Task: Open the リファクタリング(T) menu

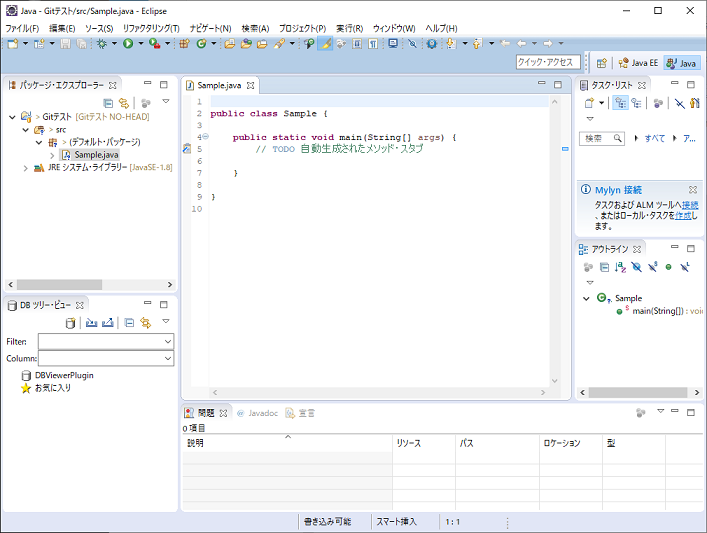Action: coord(150,28)
